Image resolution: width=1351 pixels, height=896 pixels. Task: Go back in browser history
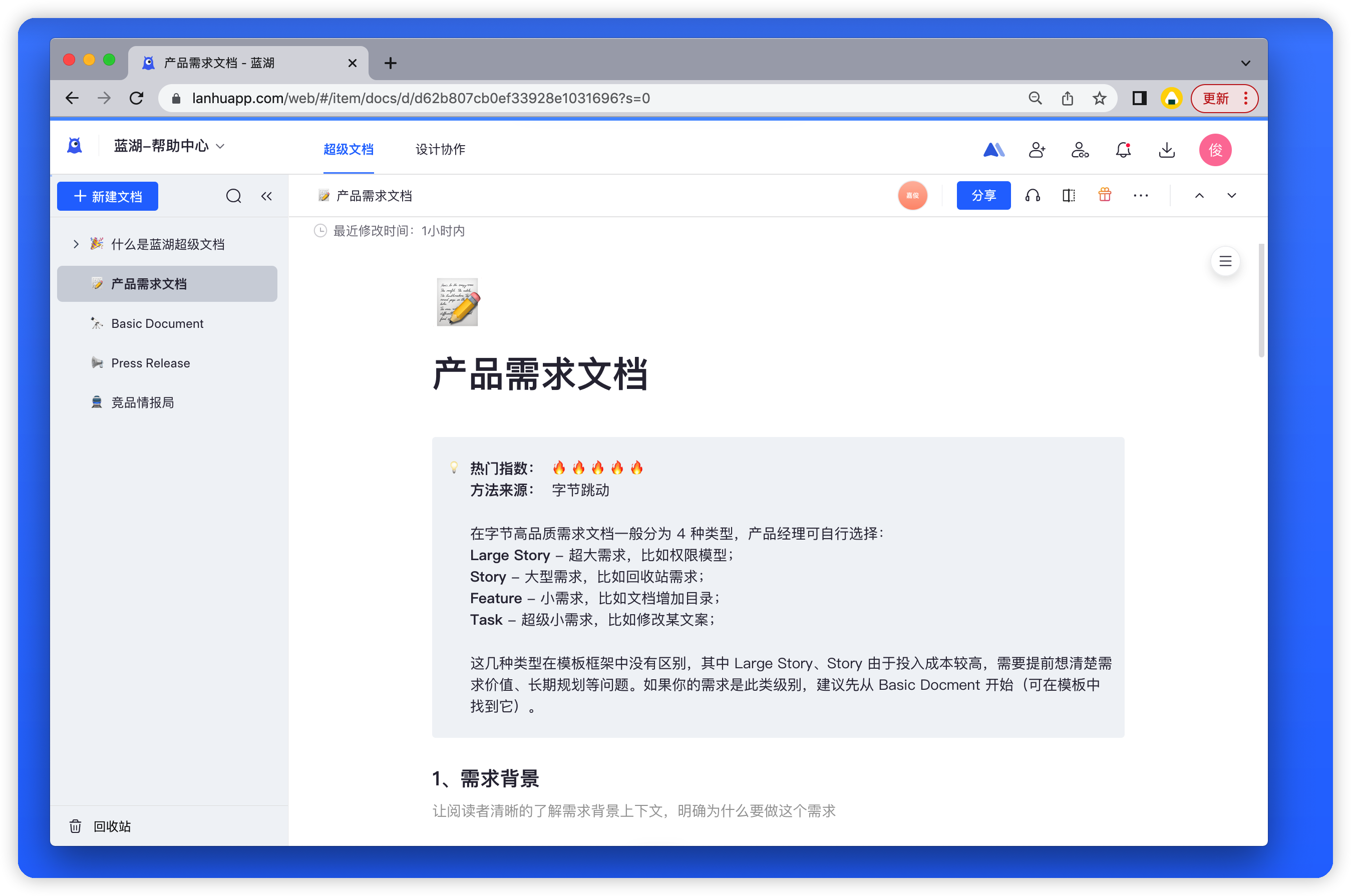[x=72, y=98]
